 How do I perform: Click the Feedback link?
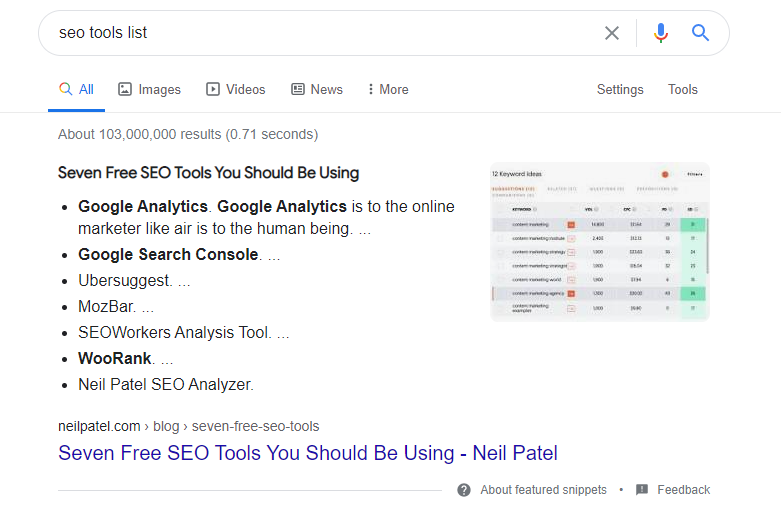click(x=683, y=490)
